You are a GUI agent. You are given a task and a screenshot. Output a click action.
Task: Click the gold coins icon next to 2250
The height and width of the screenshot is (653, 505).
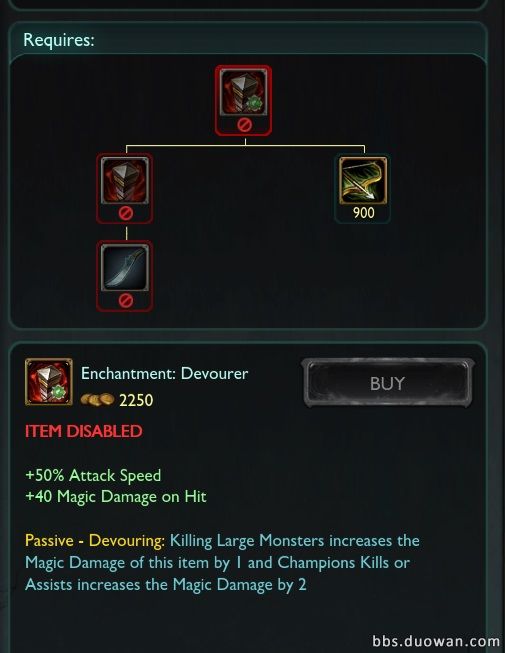click(97, 399)
